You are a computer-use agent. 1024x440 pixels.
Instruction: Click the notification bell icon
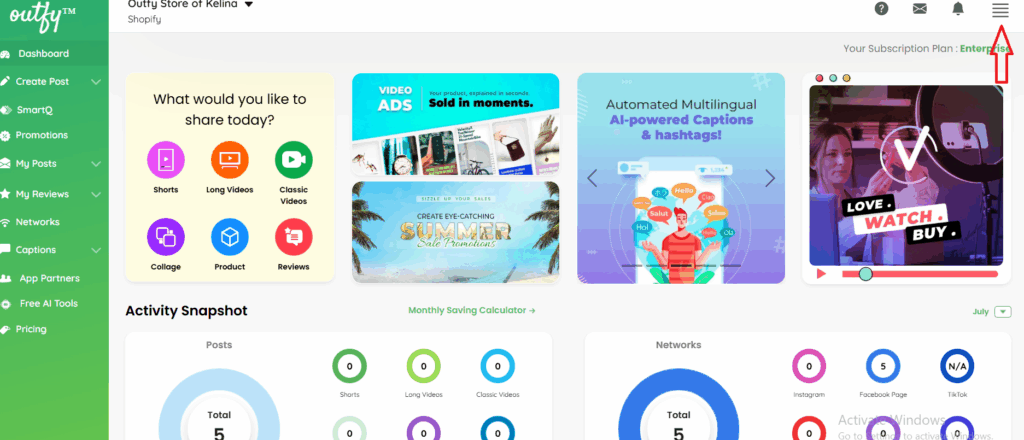(x=957, y=8)
